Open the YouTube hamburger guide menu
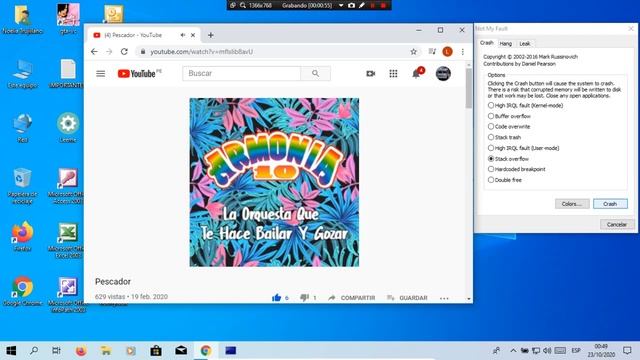 100,73
